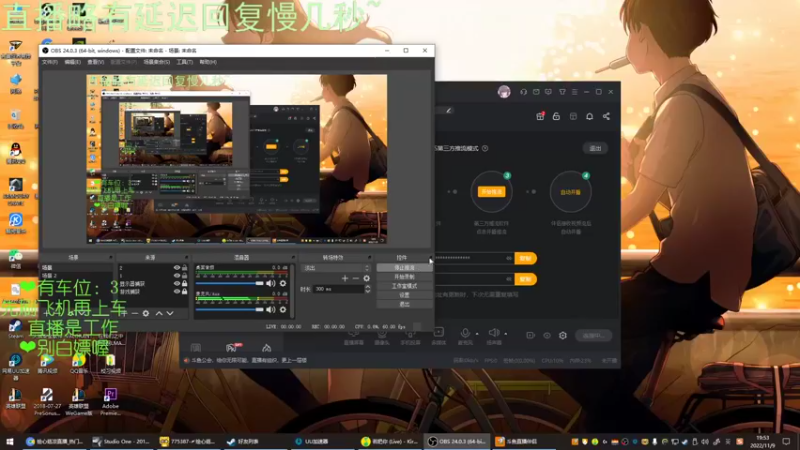Adjust the microphone/Aux volume slider
The image size is (800, 450).
(230, 310)
